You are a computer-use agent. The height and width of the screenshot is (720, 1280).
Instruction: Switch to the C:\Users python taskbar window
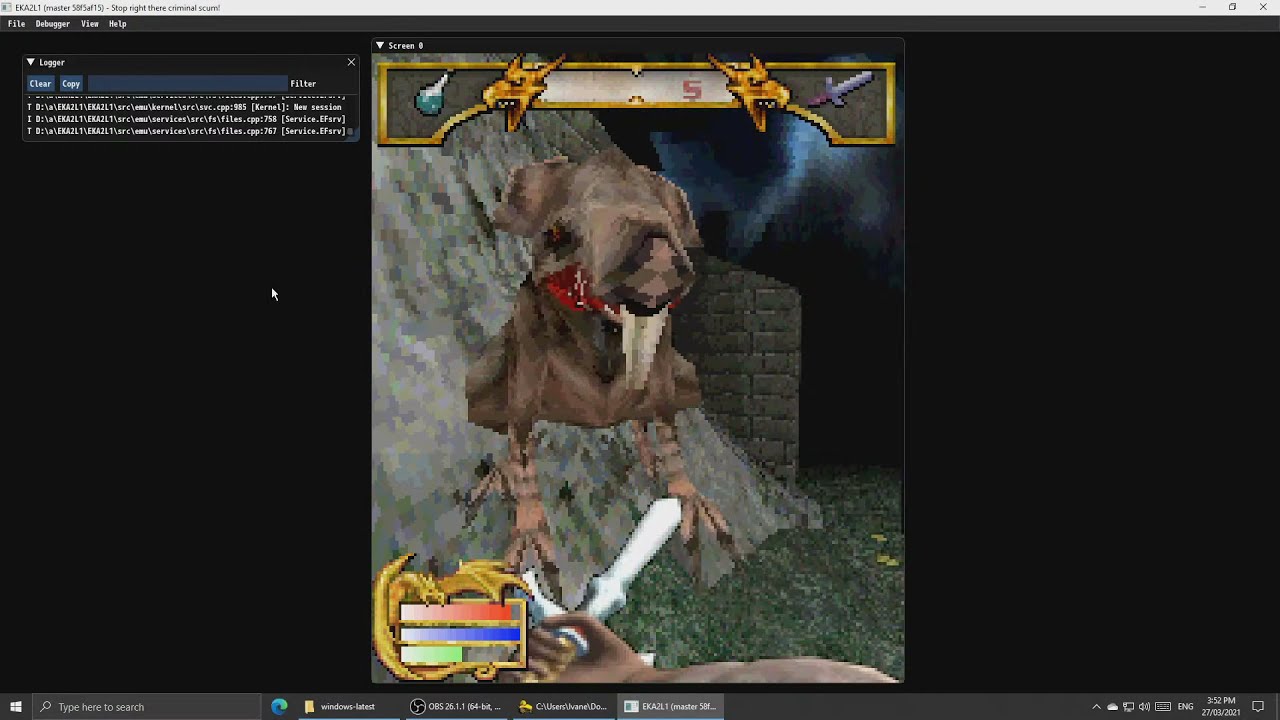[x=565, y=706]
